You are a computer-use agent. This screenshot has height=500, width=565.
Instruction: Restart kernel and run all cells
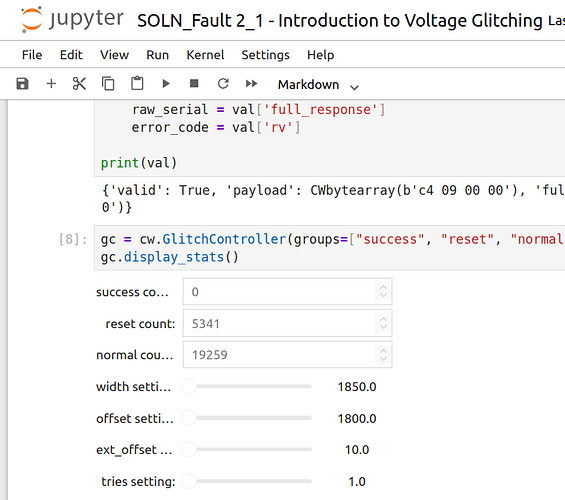[x=252, y=84]
